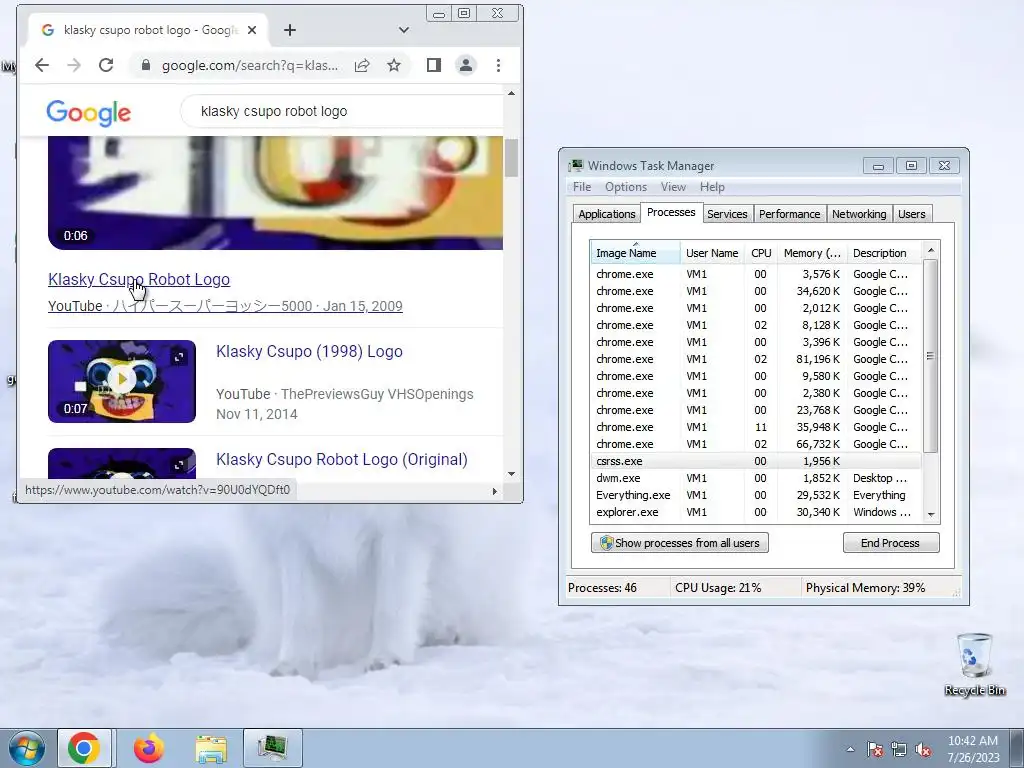Sort processes by User Name column
The image size is (1024, 768).
[712, 253]
